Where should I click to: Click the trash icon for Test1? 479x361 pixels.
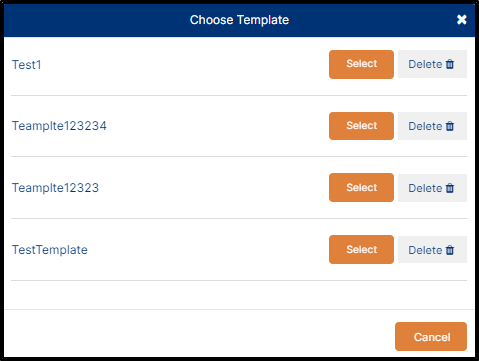pyautogui.click(x=450, y=64)
